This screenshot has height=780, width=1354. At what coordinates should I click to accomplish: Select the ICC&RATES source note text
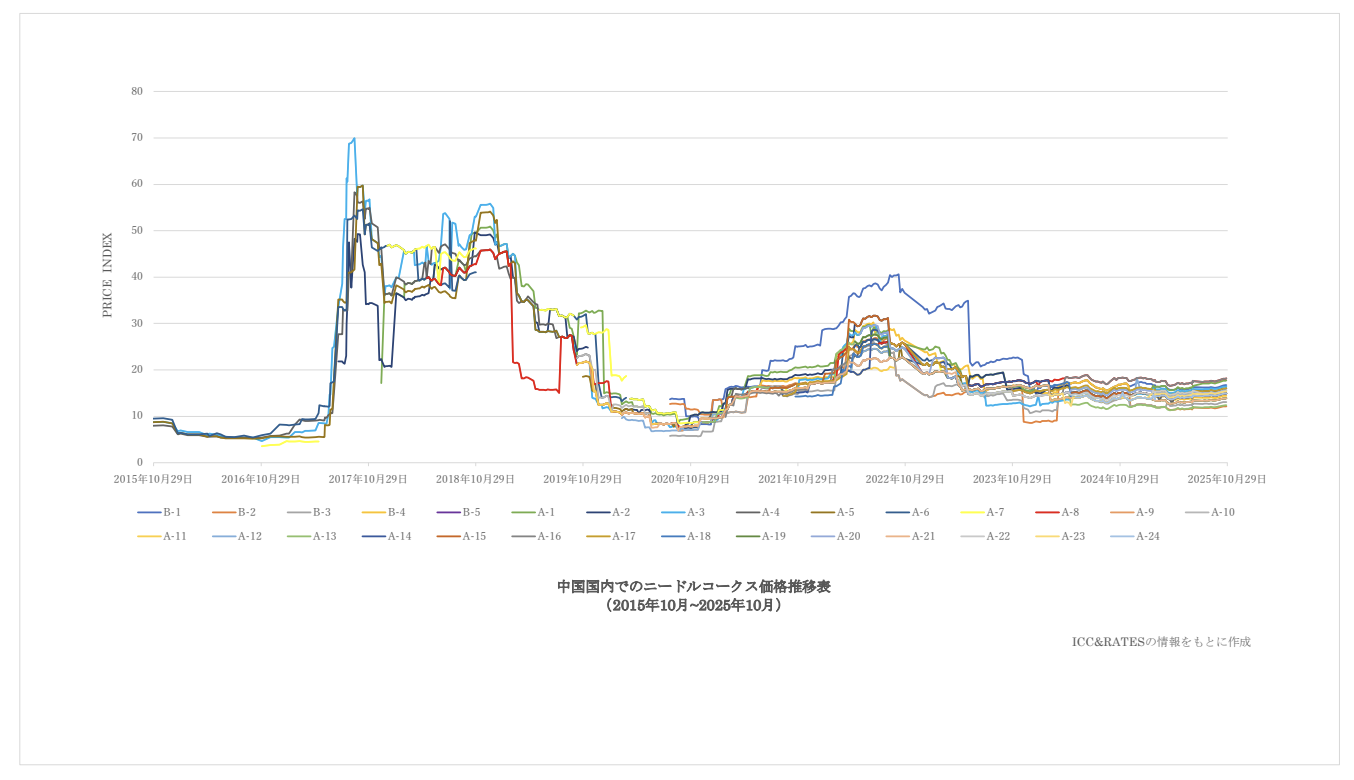[1160, 642]
